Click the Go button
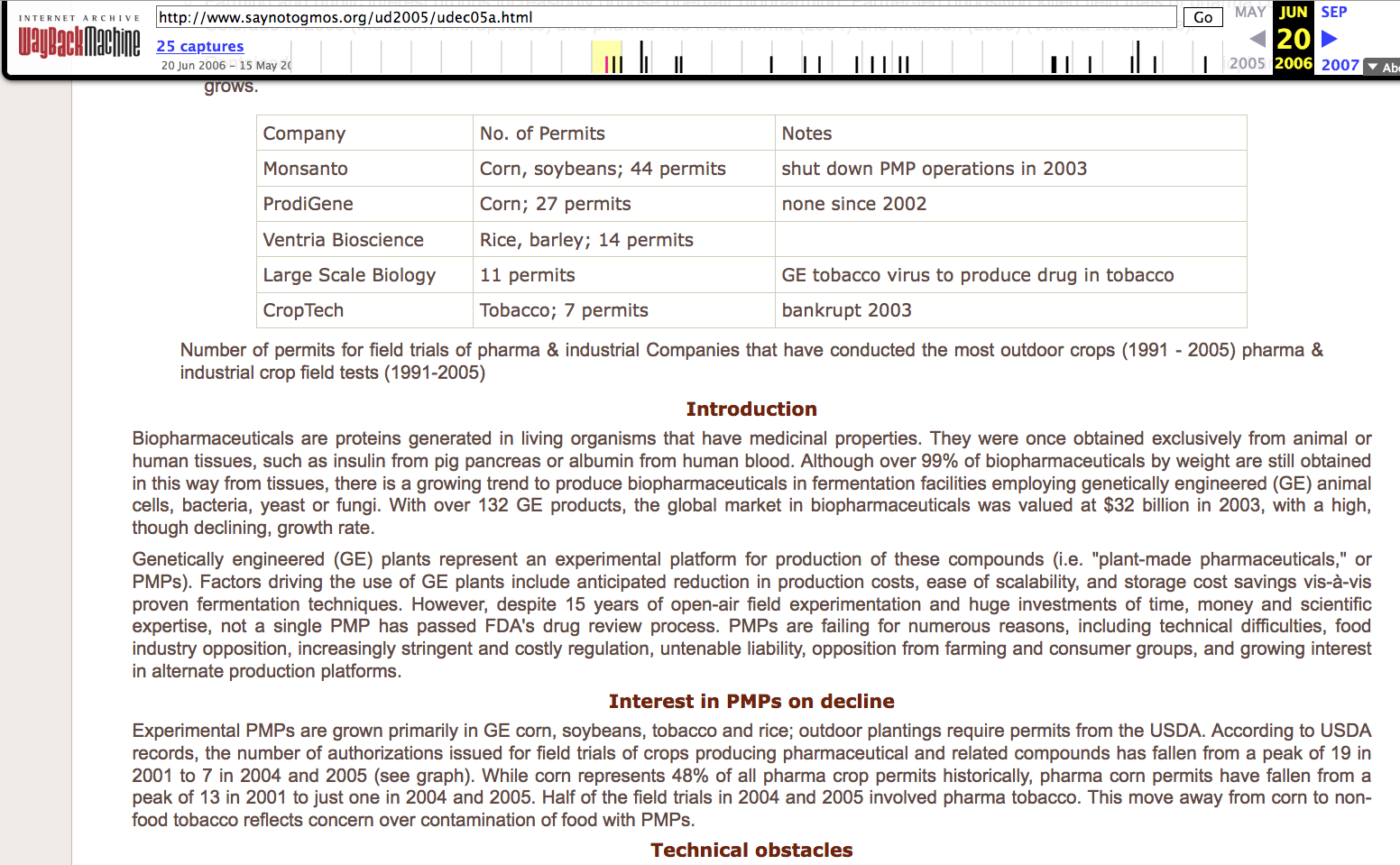The image size is (1400, 865). pos(1202,17)
